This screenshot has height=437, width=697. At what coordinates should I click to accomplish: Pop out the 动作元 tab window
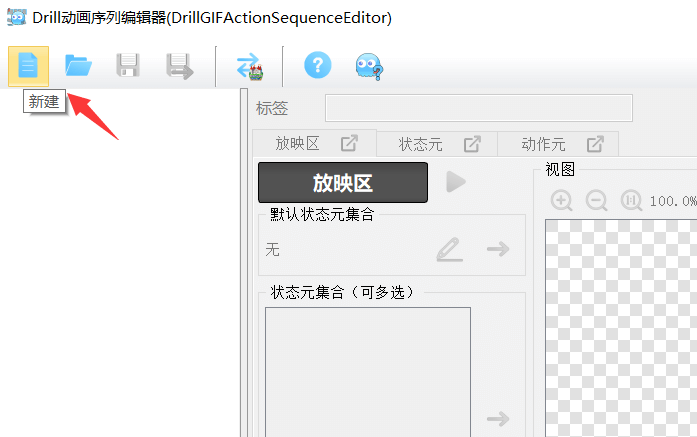coord(595,143)
